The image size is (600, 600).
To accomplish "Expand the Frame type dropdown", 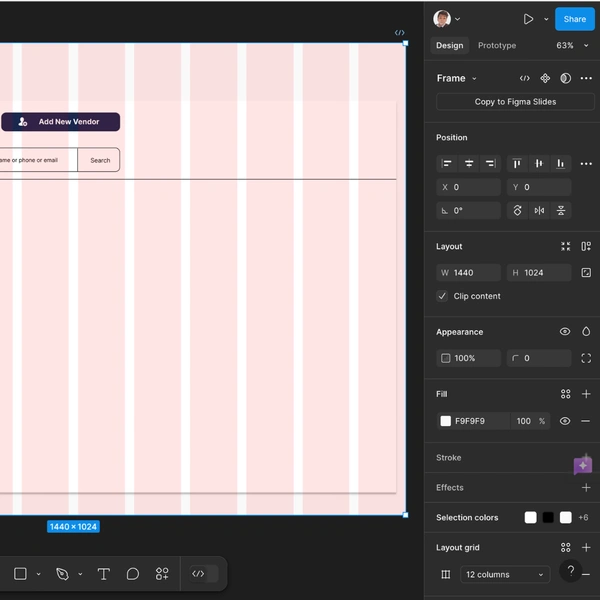I will coord(457,78).
